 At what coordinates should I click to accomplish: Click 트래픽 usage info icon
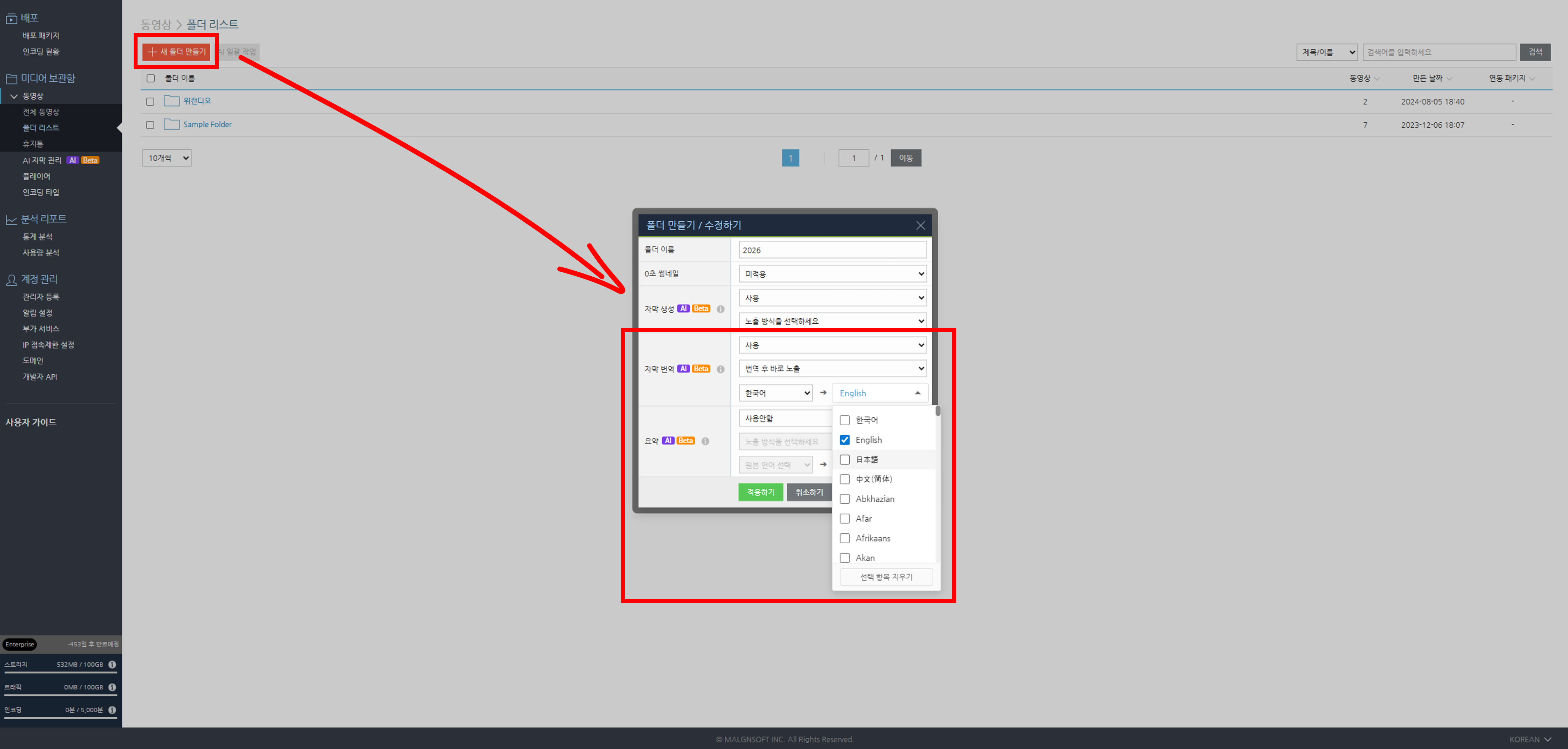pos(112,687)
